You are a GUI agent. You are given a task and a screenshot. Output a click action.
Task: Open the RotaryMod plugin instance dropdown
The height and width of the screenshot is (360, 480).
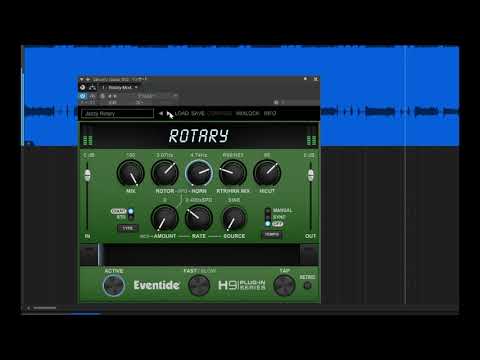pos(121,88)
